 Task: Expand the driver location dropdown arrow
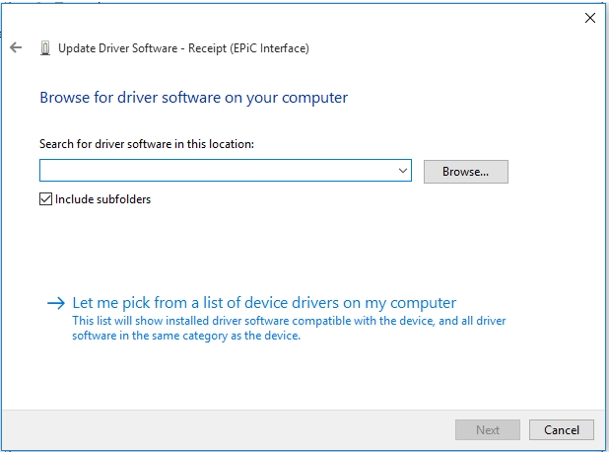pyautogui.click(x=403, y=171)
